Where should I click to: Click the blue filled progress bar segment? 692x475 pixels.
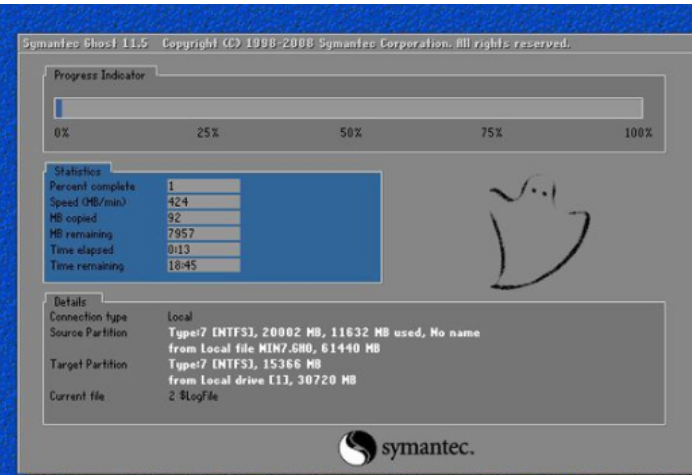[59, 108]
